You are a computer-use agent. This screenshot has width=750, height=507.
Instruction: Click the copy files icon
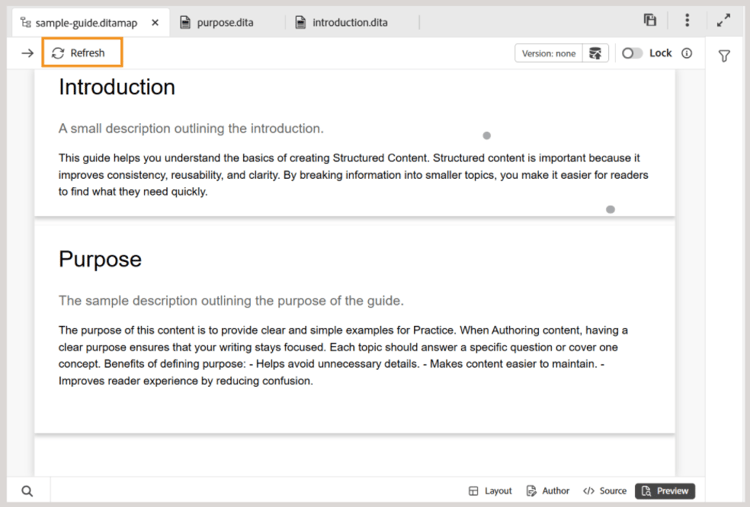(650, 20)
